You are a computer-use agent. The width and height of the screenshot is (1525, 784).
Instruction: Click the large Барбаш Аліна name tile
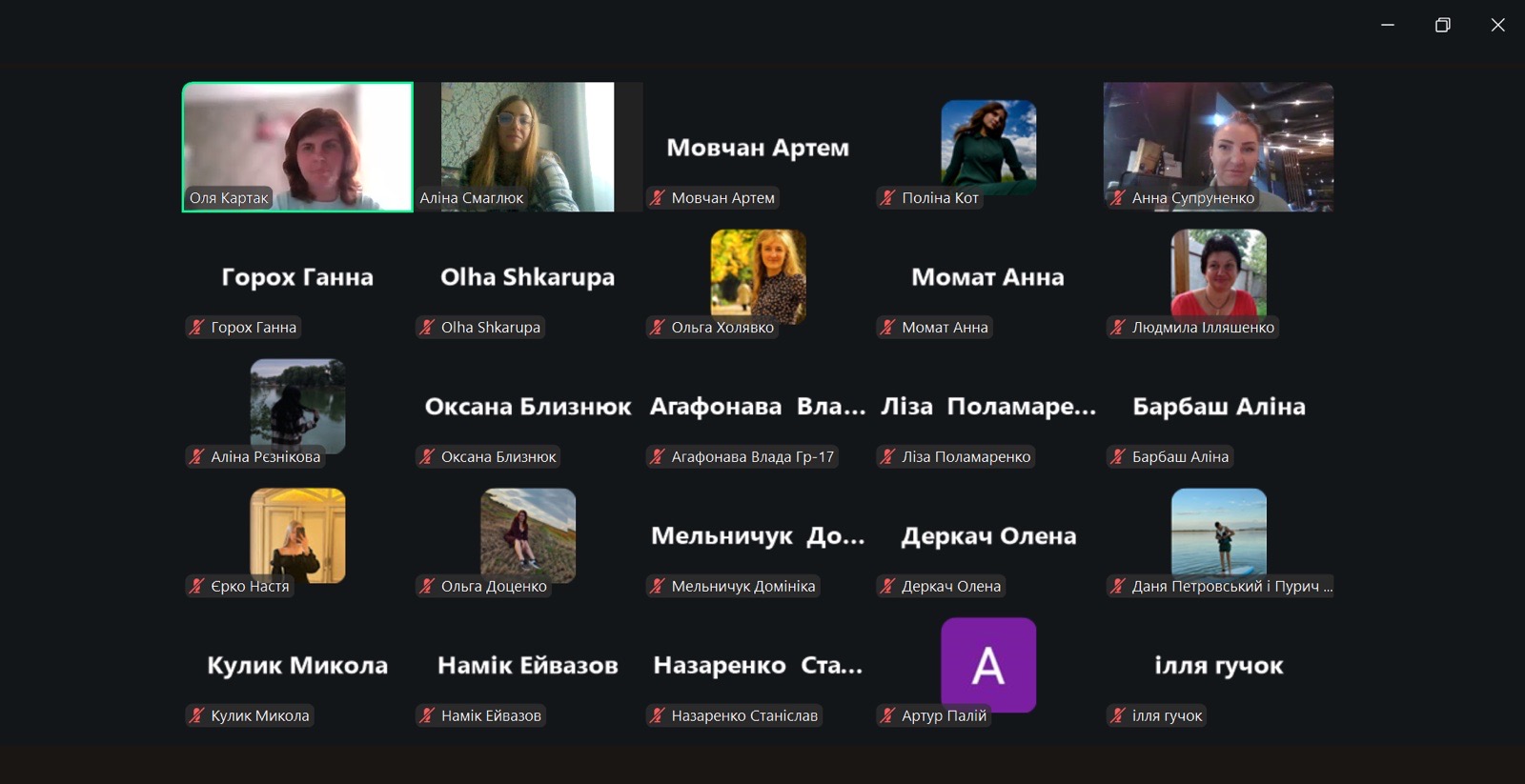[x=1218, y=407]
